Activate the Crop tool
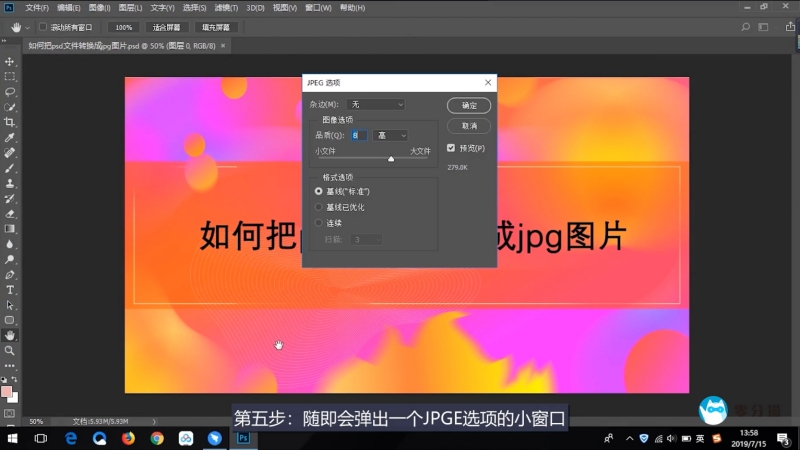This screenshot has width=800, height=450. tap(10, 122)
